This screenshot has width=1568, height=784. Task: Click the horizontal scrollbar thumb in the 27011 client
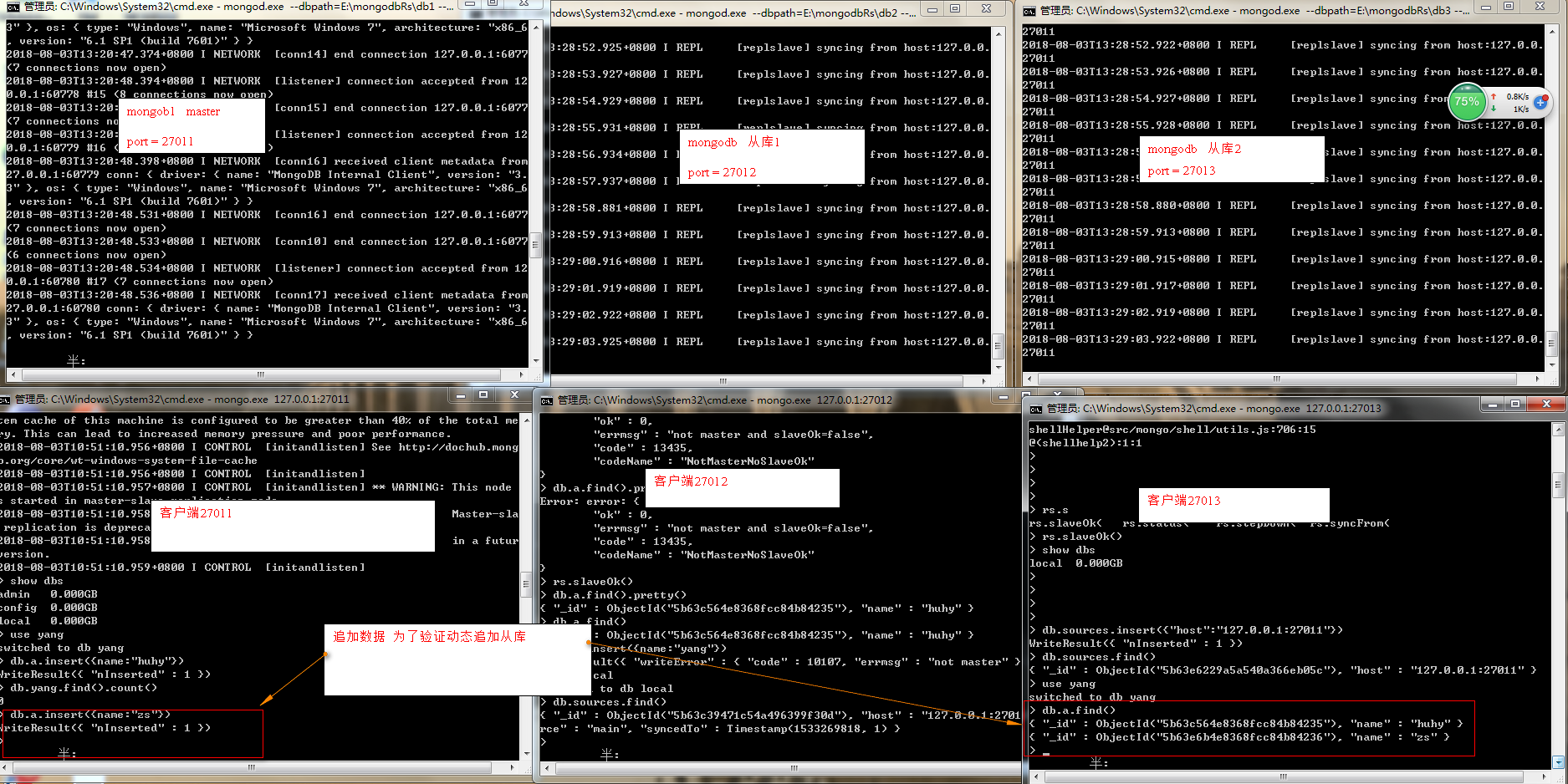tap(251, 766)
